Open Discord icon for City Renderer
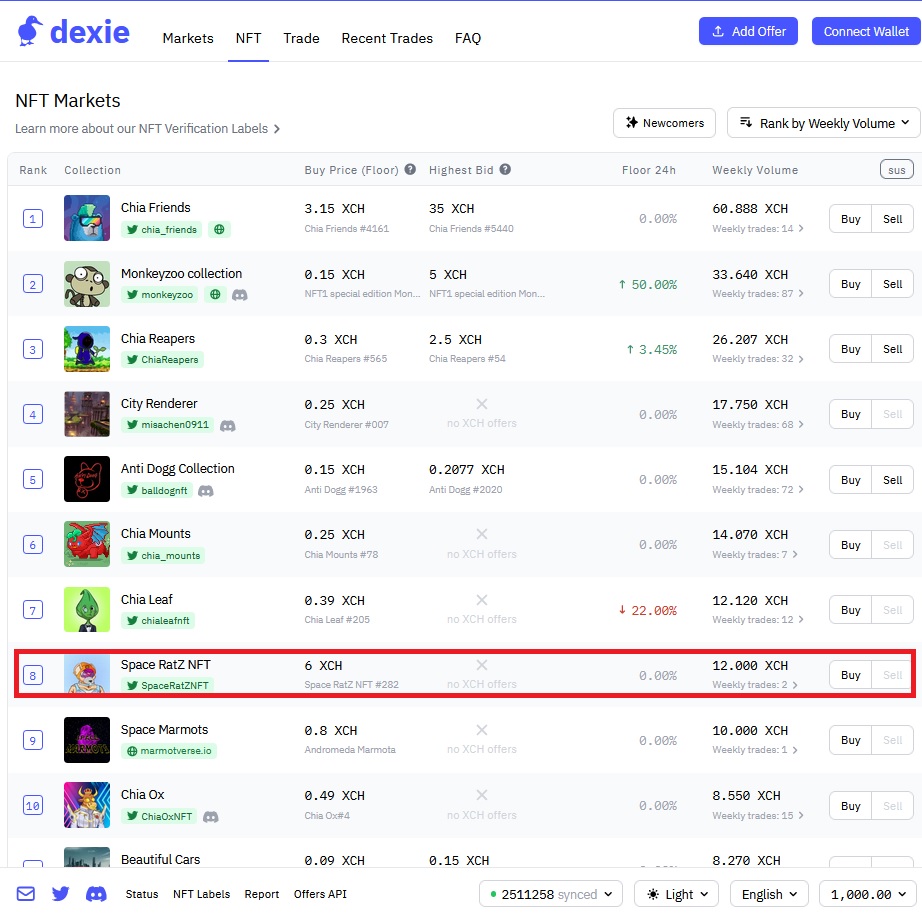 pos(228,425)
